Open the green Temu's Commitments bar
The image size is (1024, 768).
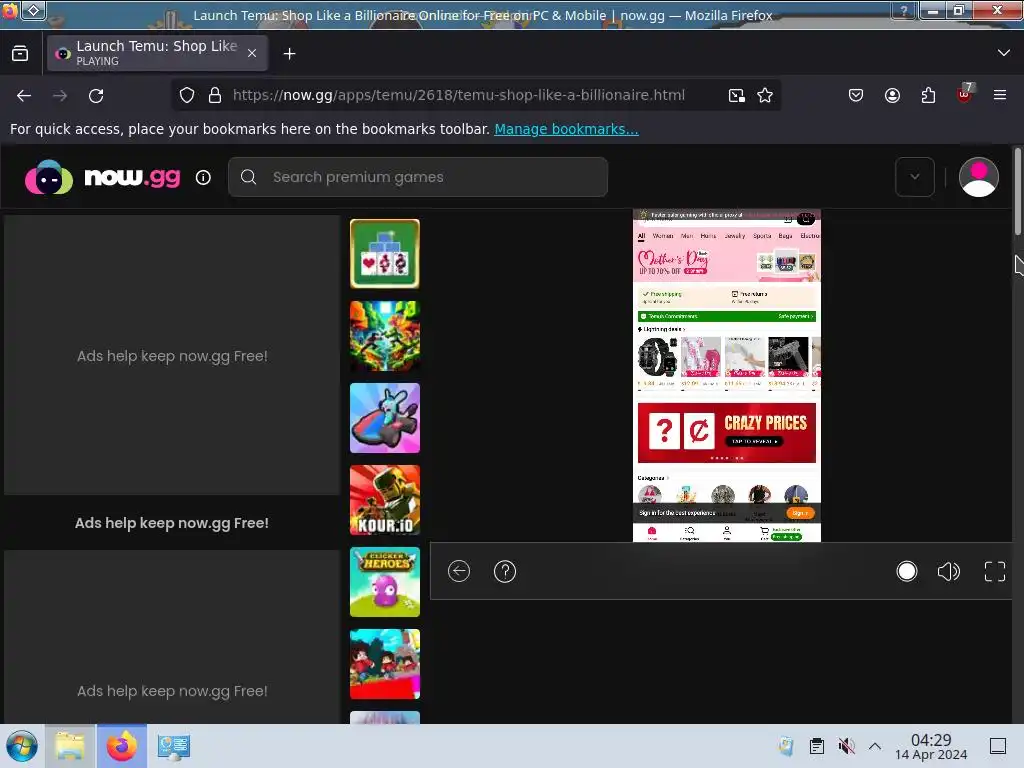click(727, 316)
